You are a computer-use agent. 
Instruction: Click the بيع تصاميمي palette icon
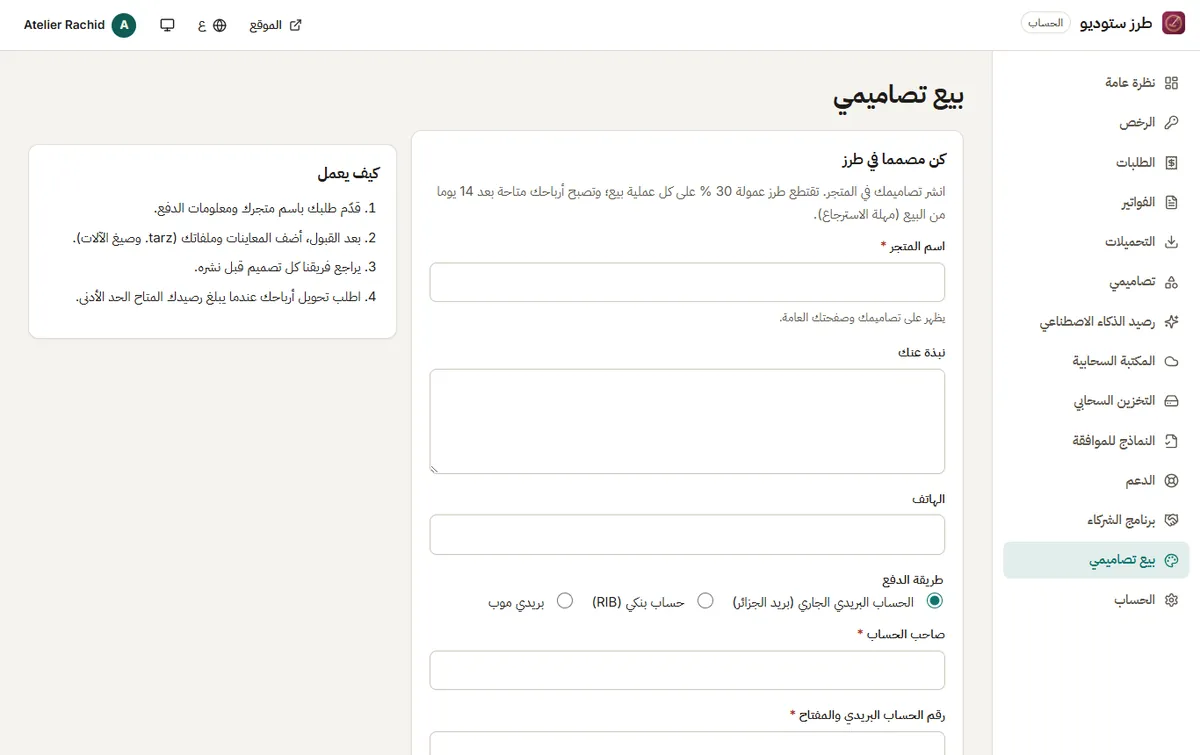tap(1173, 561)
